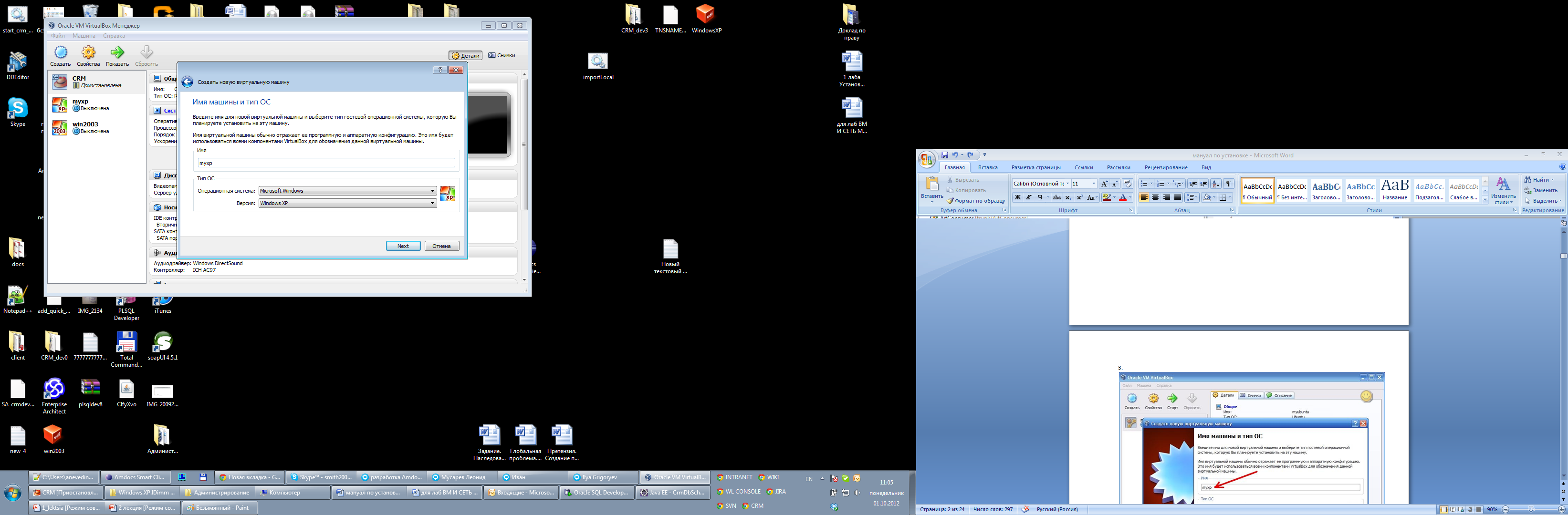The image size is (1568, 515).
Task: Increase paragraph indent in Word
Action: coord(1204,184)
